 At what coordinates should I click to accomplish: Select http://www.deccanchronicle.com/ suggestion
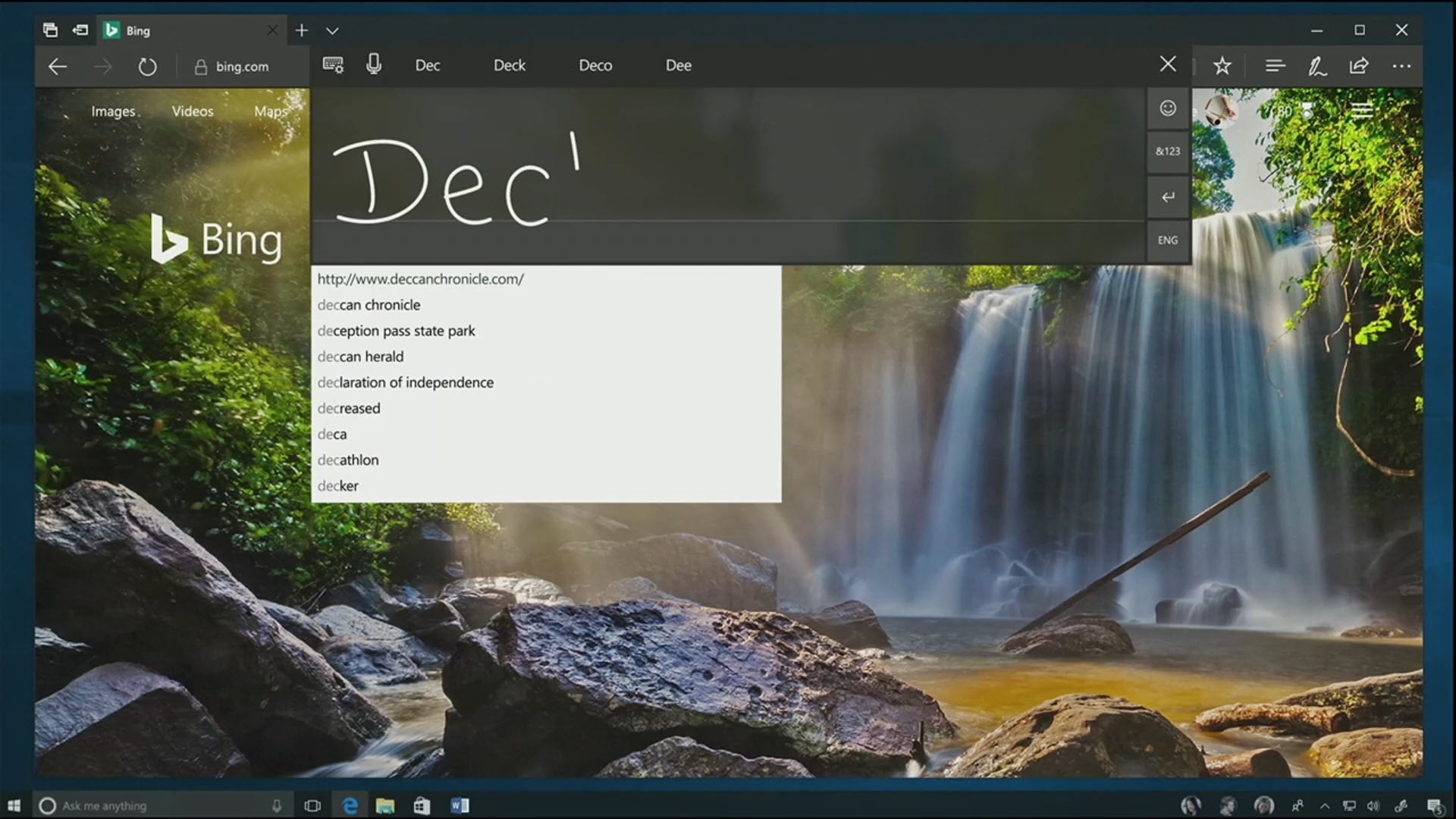tap(546, 279)
